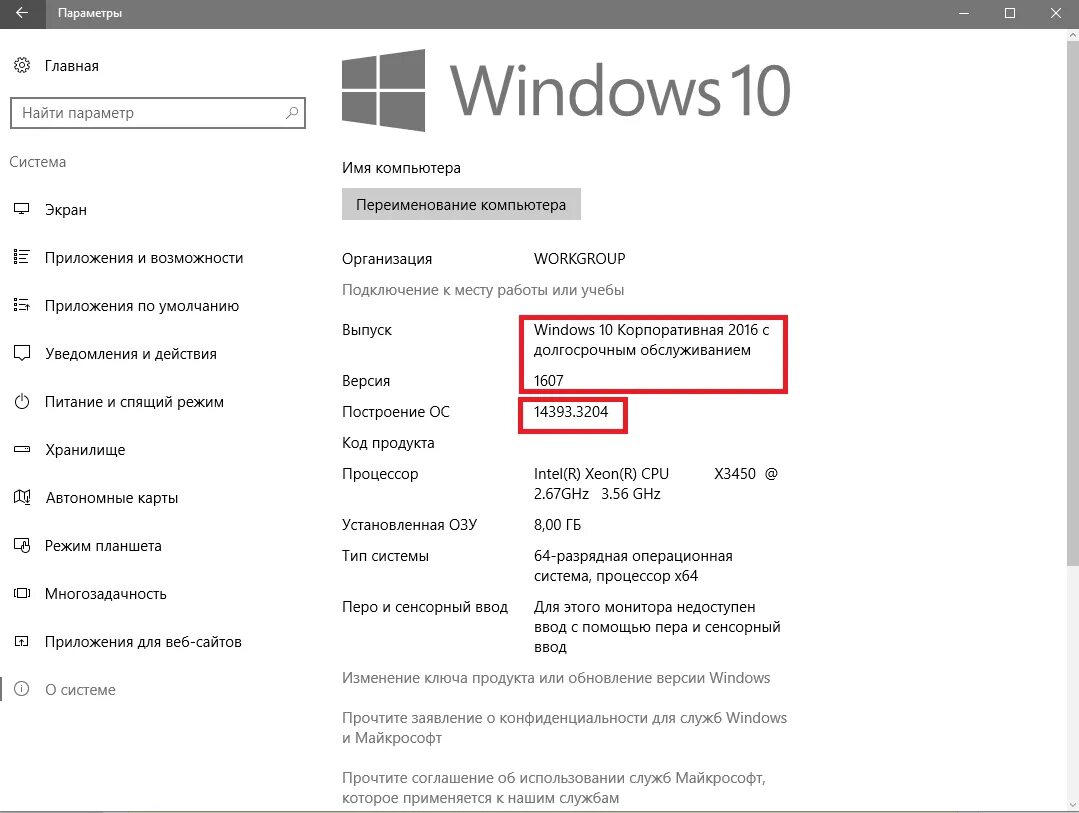This screenshot has height=813, width=1079.
Task: Click the info icon for О системе
Action: click(22, 689)
